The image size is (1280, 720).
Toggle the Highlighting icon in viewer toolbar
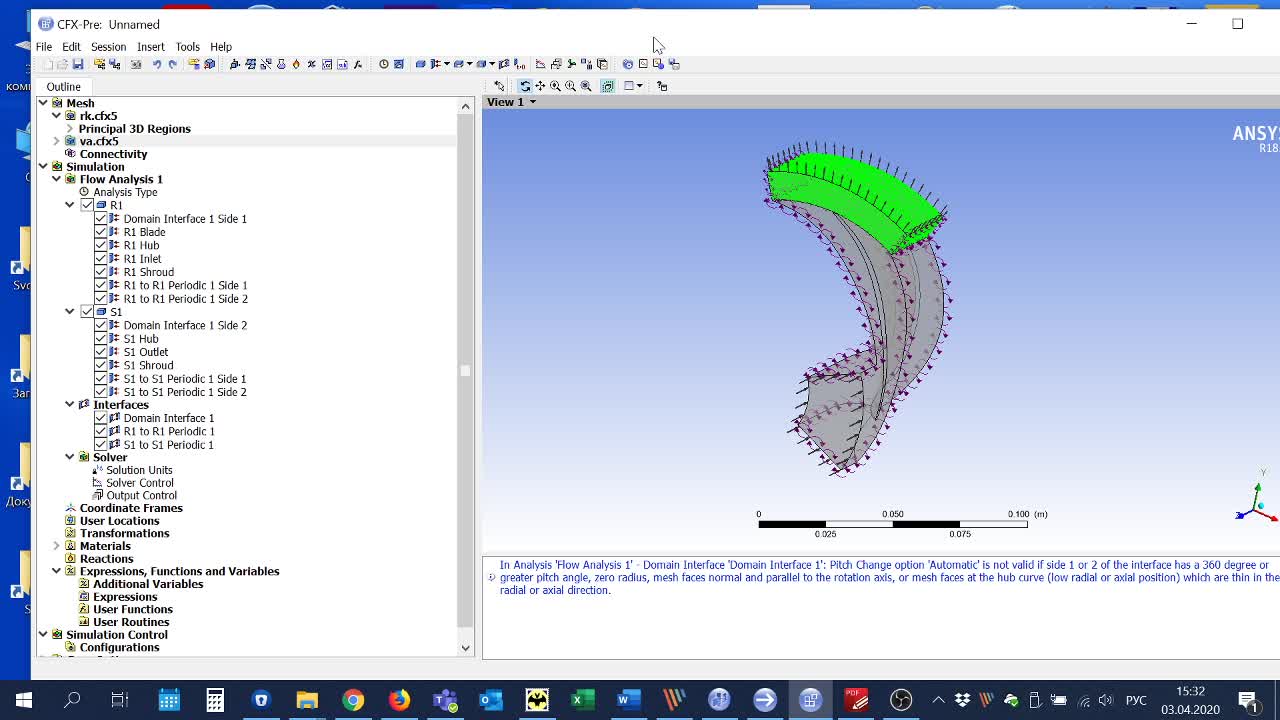tap(608, 86)
